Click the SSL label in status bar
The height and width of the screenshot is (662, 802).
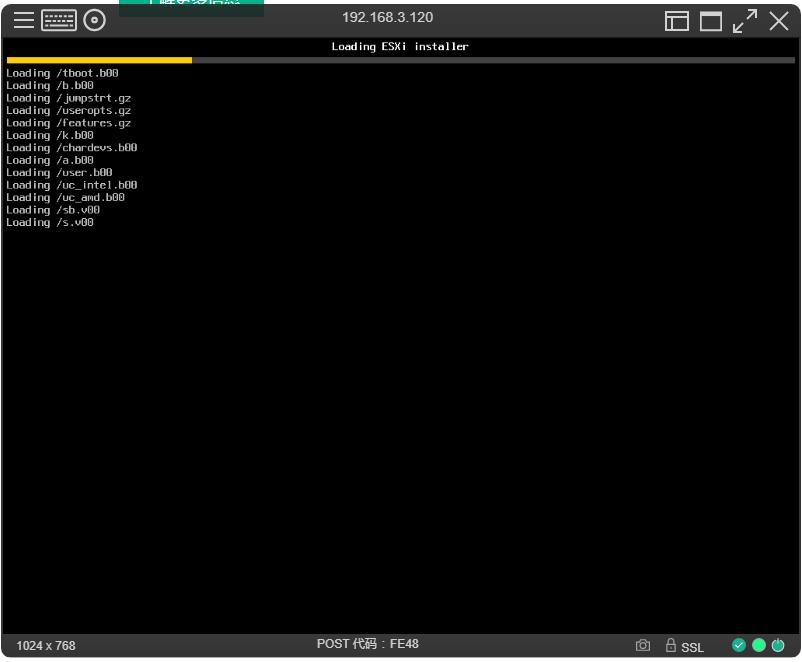point(692,647)
